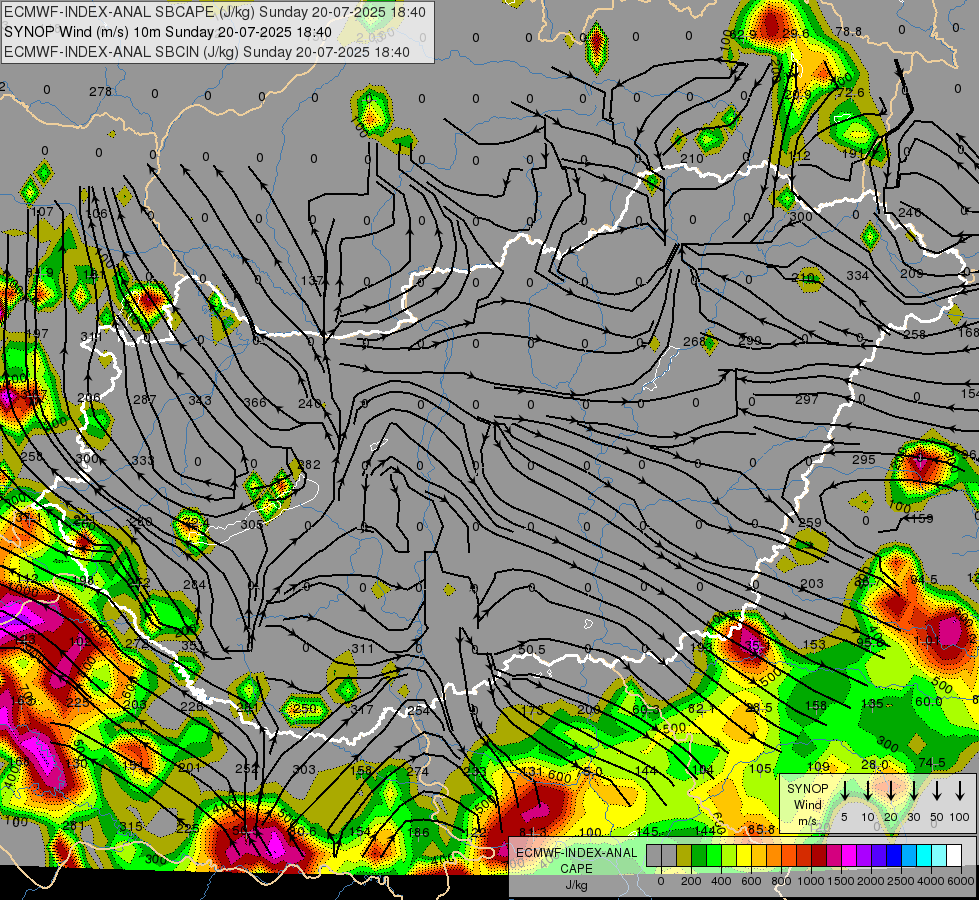Click the 135 value on the map
979x900 pixels.
point(872,704)
